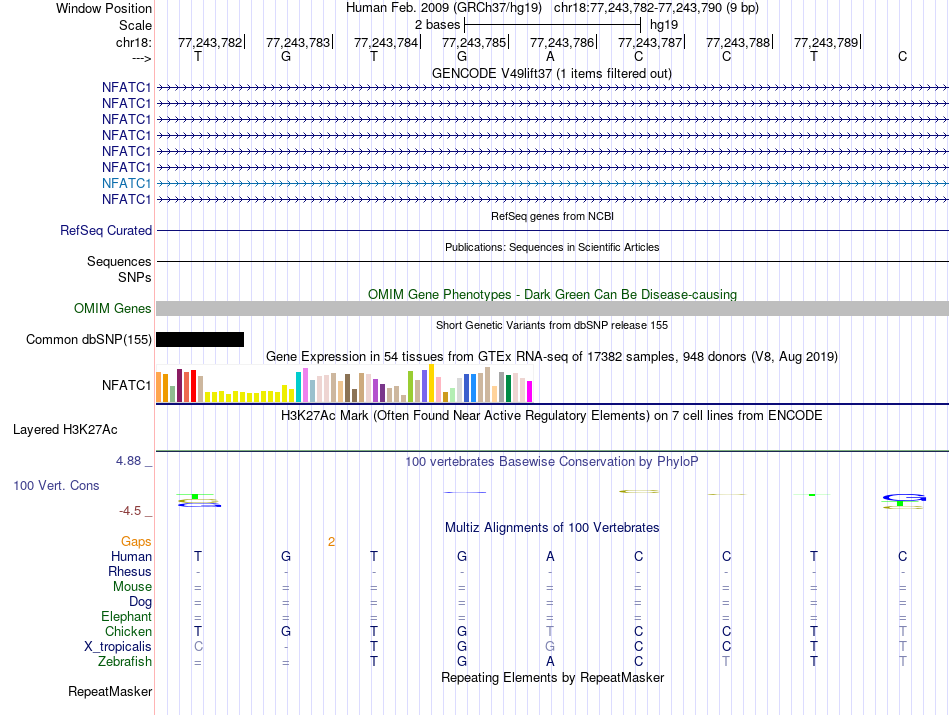This screenshot has width=950, height=715.
Task: Click the 100 Vert. Cons track label
Action: pyautogui.click(x=56, y=485)
